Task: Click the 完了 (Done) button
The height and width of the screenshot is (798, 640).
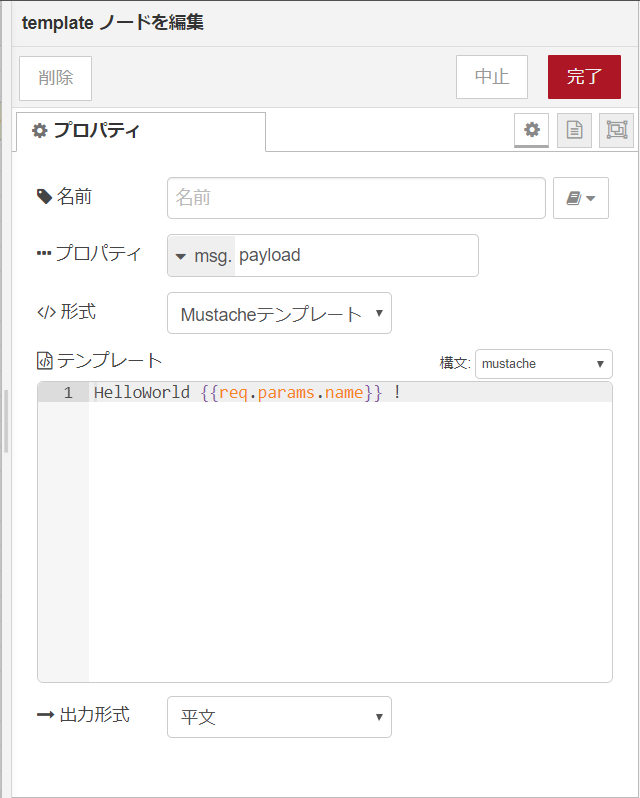Action: click(584, 77)
